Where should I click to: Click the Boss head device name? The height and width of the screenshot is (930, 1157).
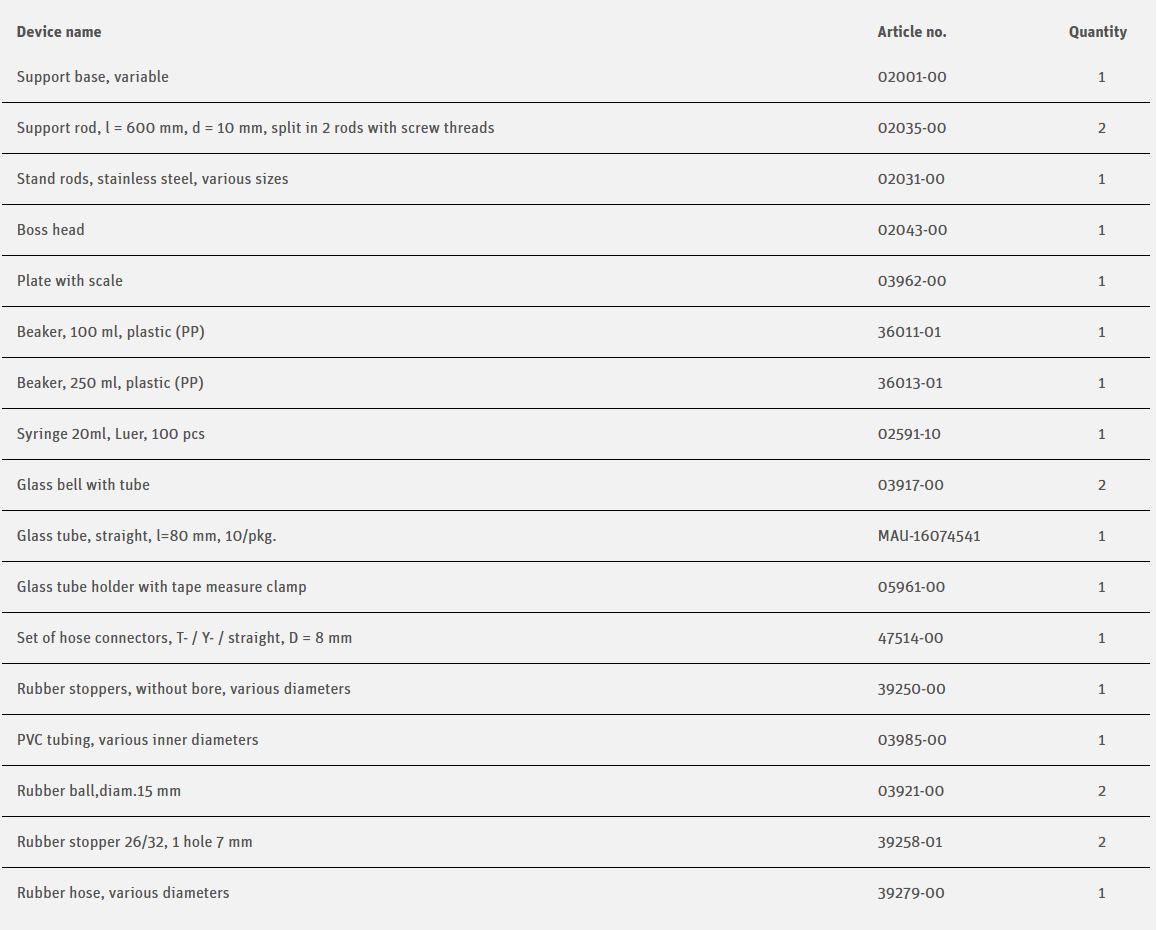click(x=51, y=230)
